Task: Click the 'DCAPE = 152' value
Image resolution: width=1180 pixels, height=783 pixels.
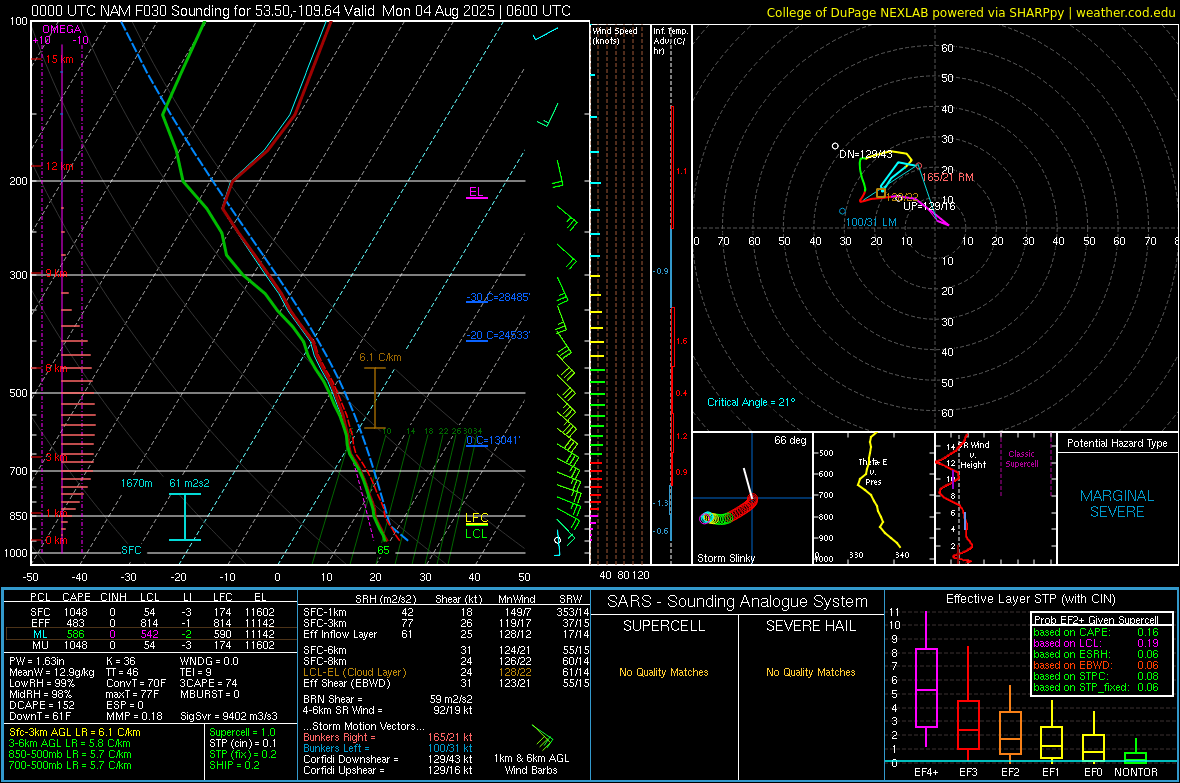Action: 41,705
